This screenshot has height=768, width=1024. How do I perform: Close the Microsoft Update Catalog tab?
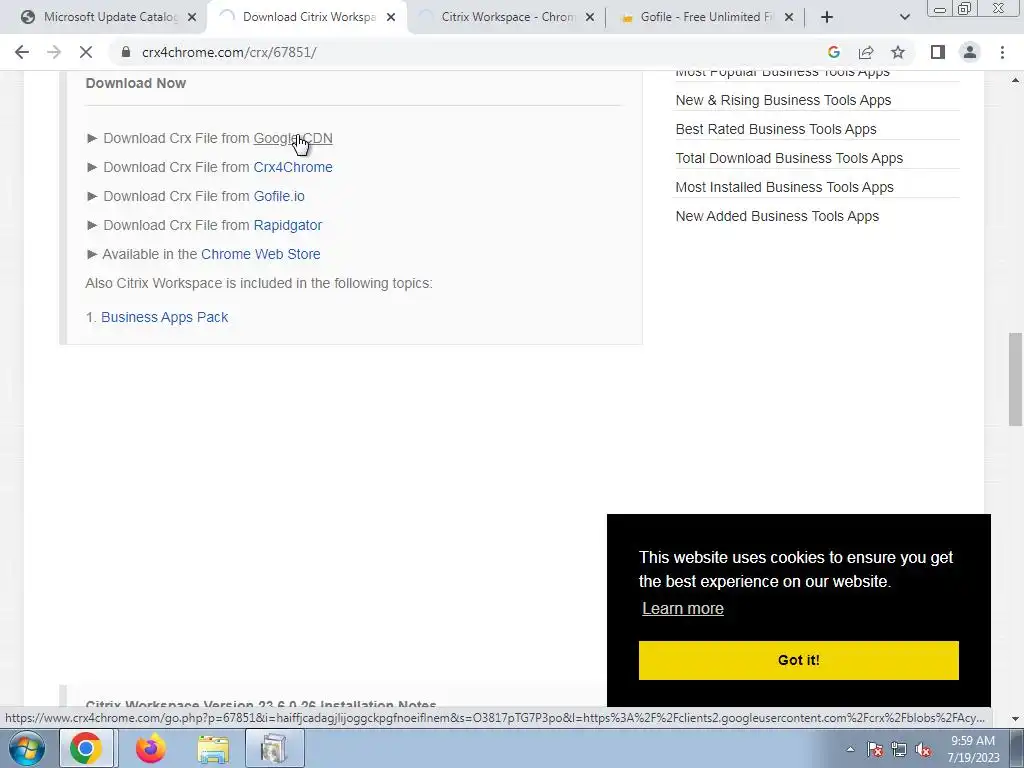click(x=192, y=18)
